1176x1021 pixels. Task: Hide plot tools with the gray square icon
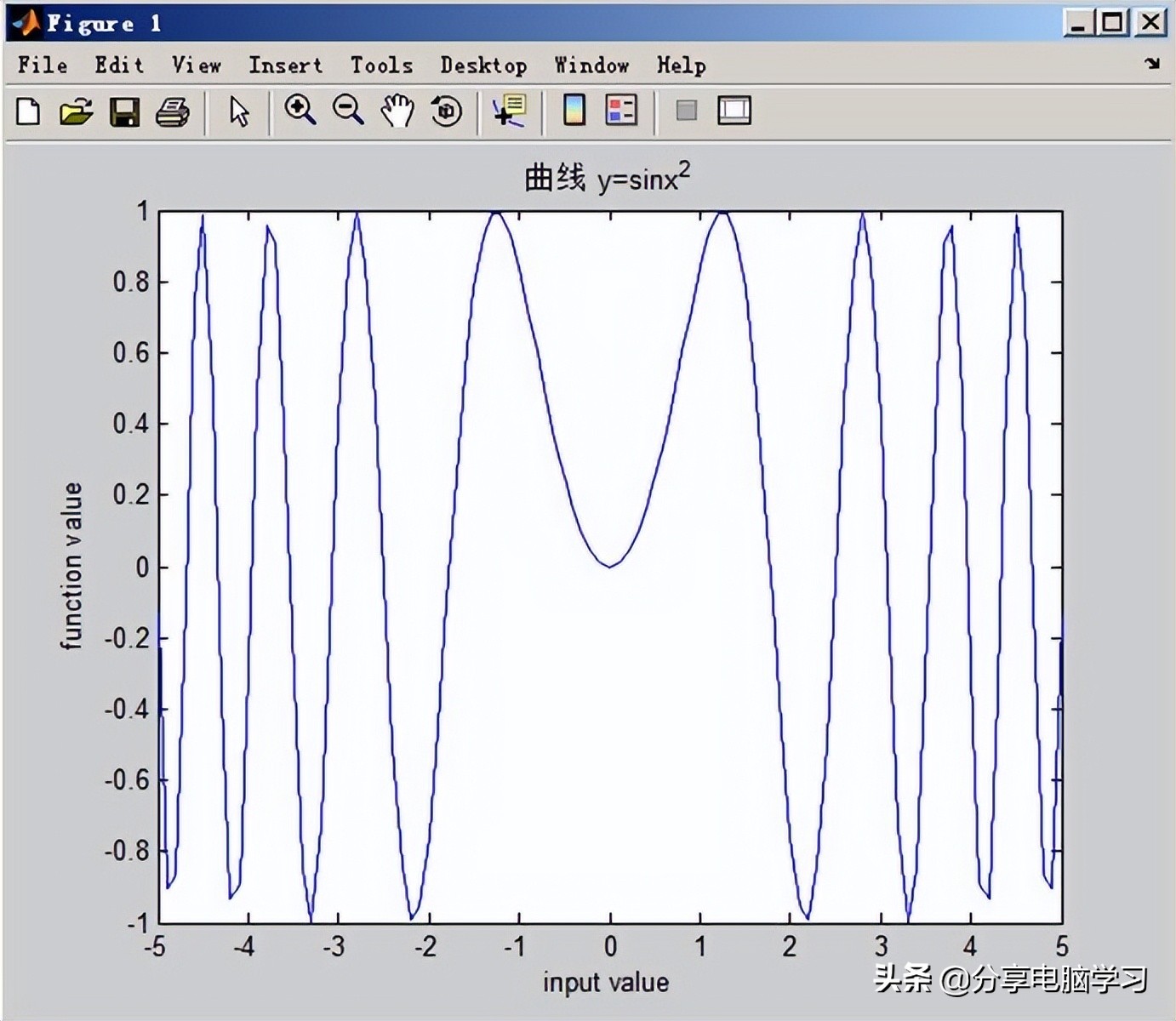686,111
